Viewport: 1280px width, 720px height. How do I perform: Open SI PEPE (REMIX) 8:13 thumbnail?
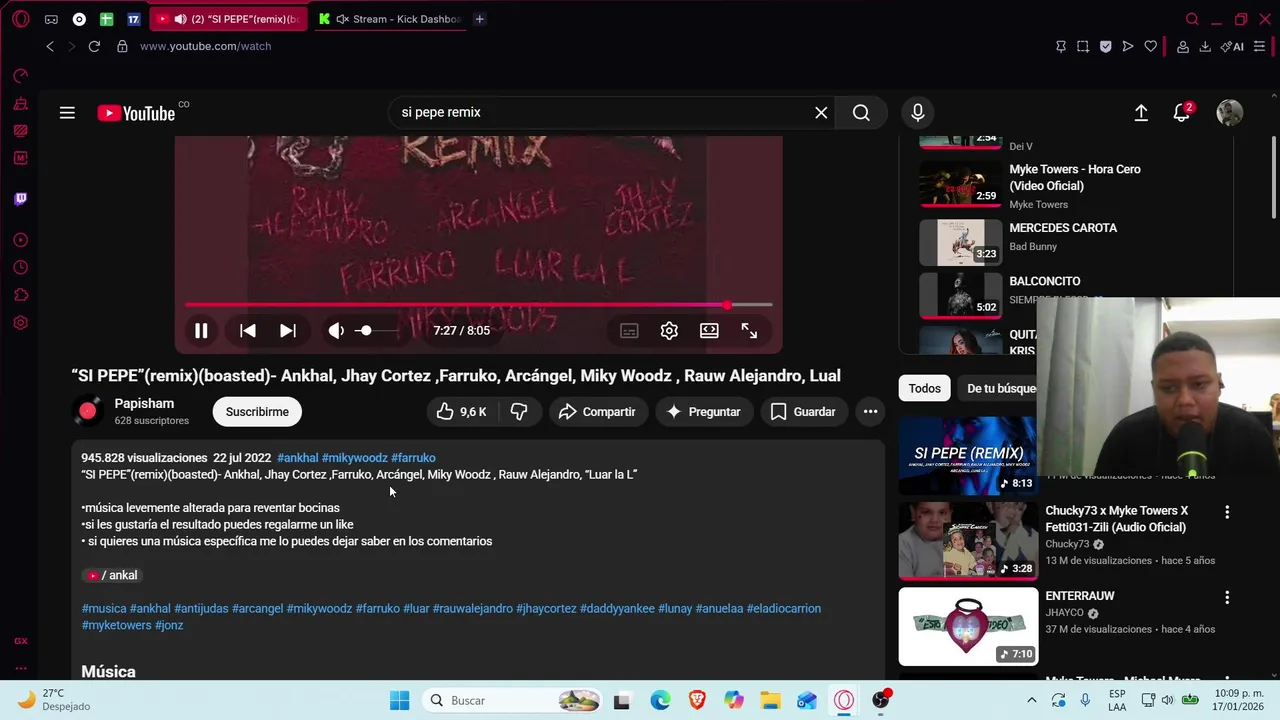(x=968, y=455)
